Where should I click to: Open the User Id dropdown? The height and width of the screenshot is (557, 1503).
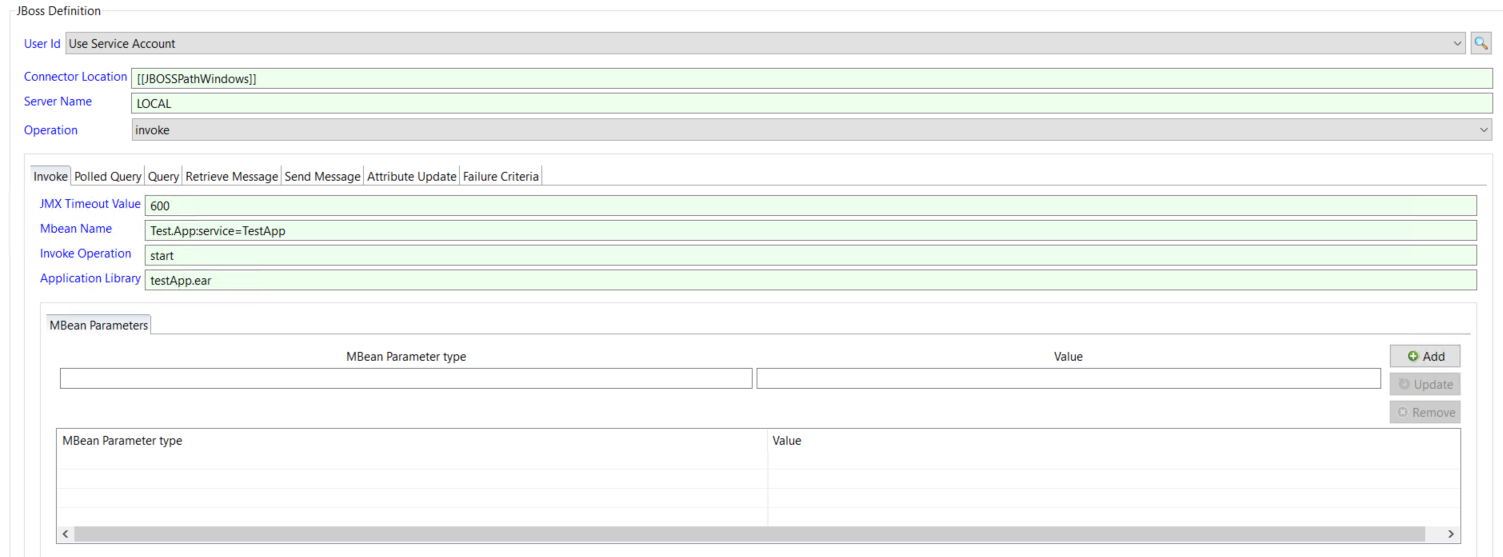(x=766, y=43)
